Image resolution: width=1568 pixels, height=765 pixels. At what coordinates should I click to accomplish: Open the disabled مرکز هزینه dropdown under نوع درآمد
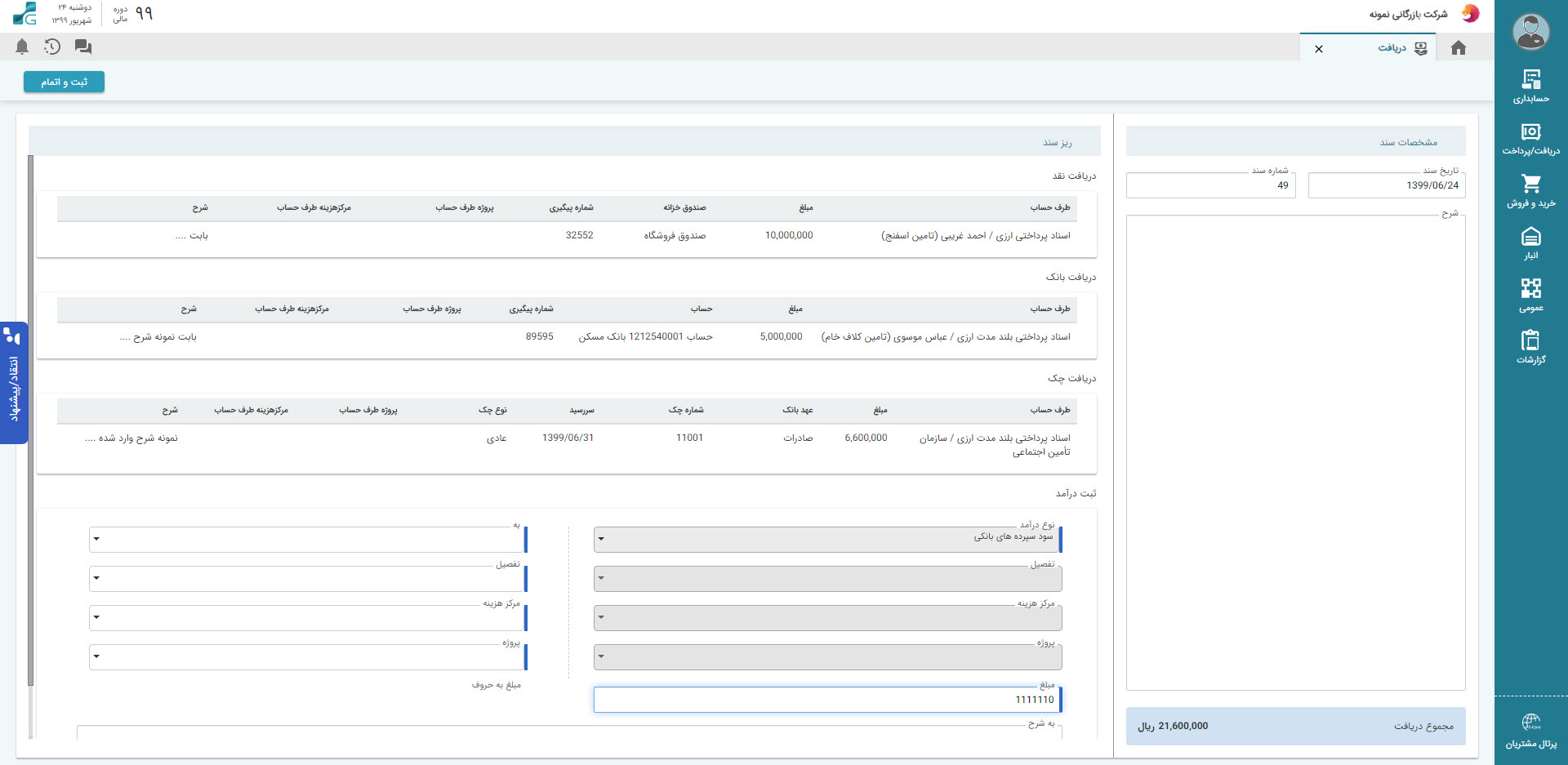827,617
